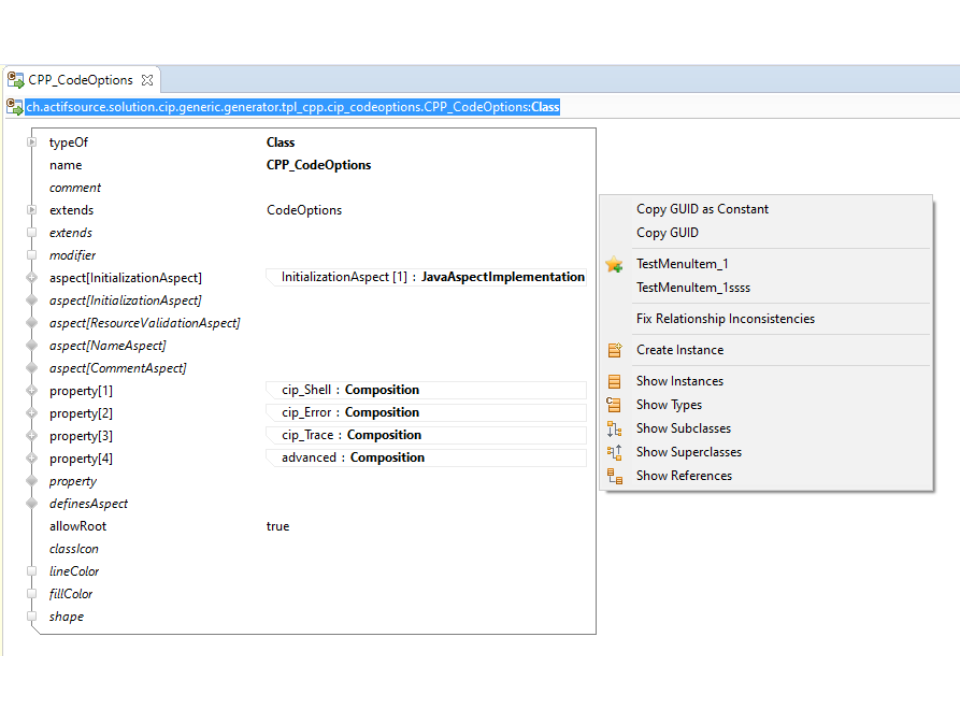Select the CPP_CodeOptions editor tab

[x=80, y=80]
